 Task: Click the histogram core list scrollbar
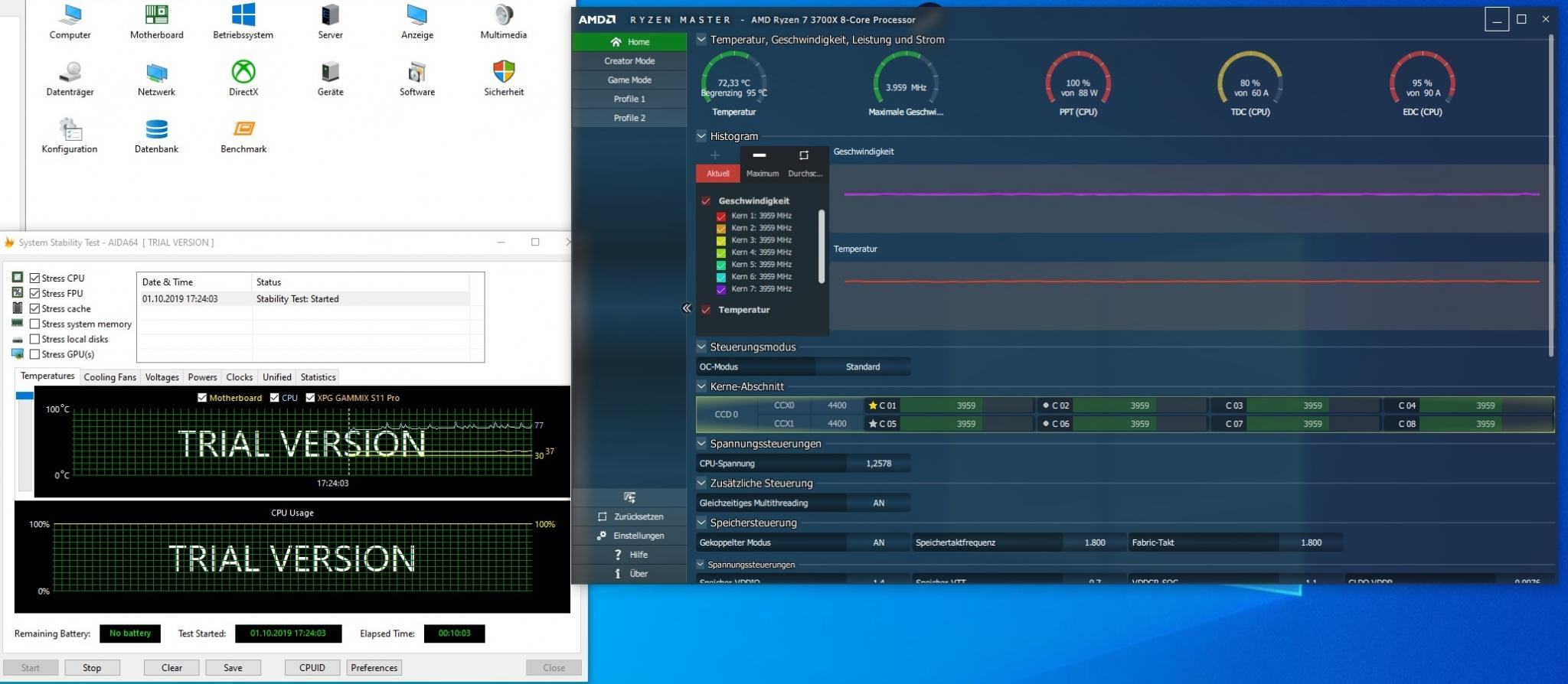pyautogui.click(x=822, y=246)
